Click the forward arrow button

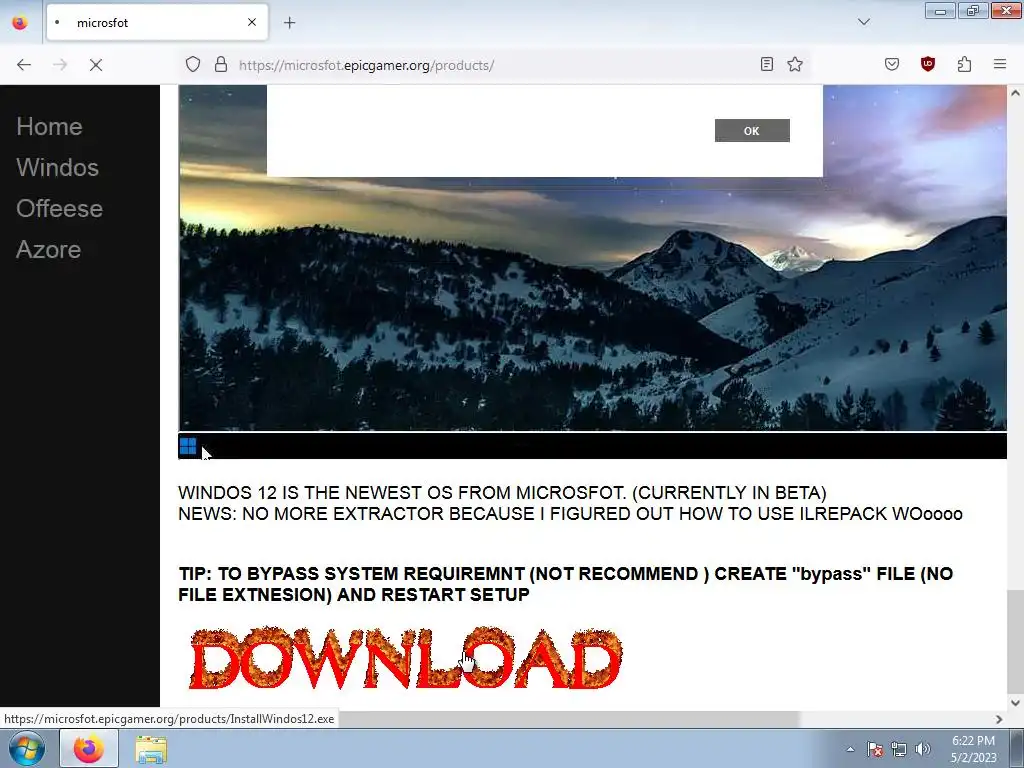(x=60, y=65)
